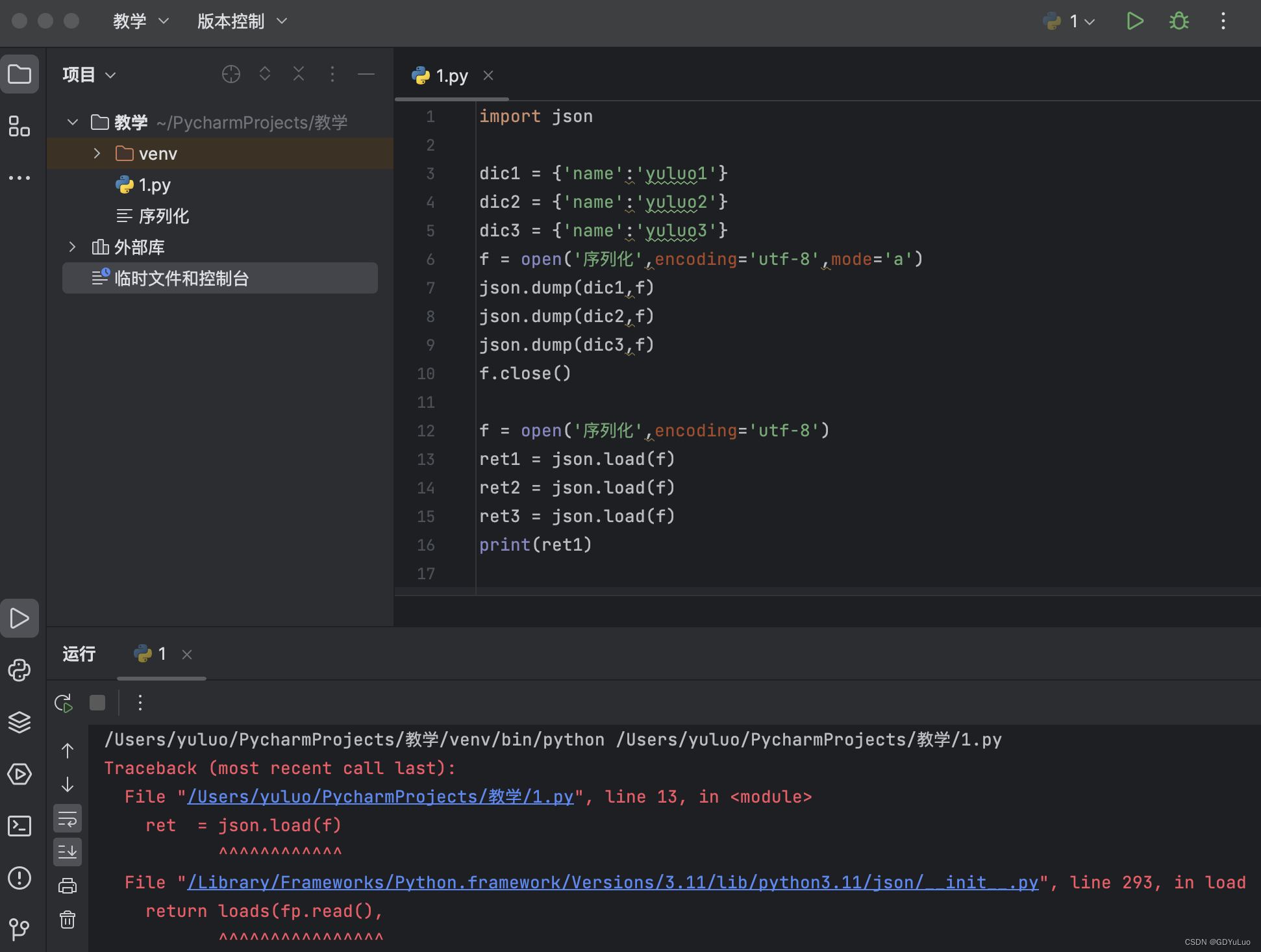This screenshot has height=952, width=1261.
Task: Toggle scroll to end of output
Action: click(68, 852)
